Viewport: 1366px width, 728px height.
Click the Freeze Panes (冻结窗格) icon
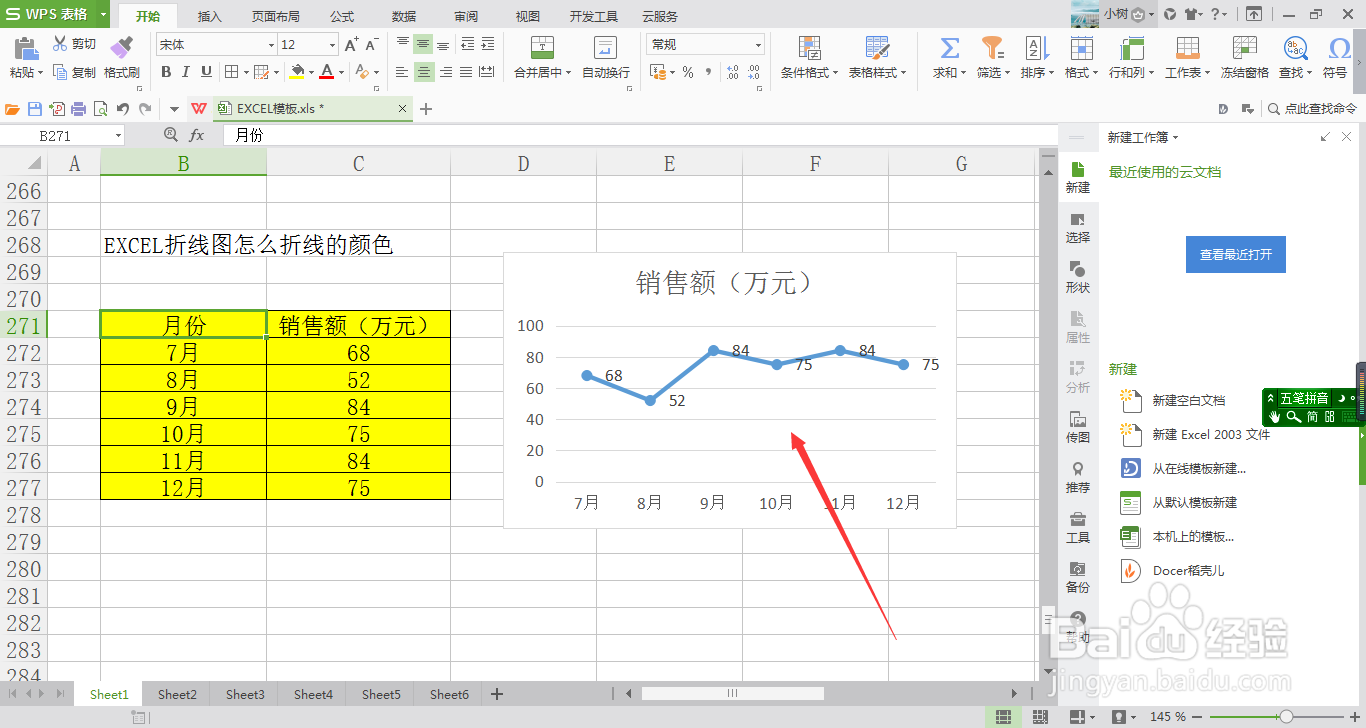coord(1244,47)
